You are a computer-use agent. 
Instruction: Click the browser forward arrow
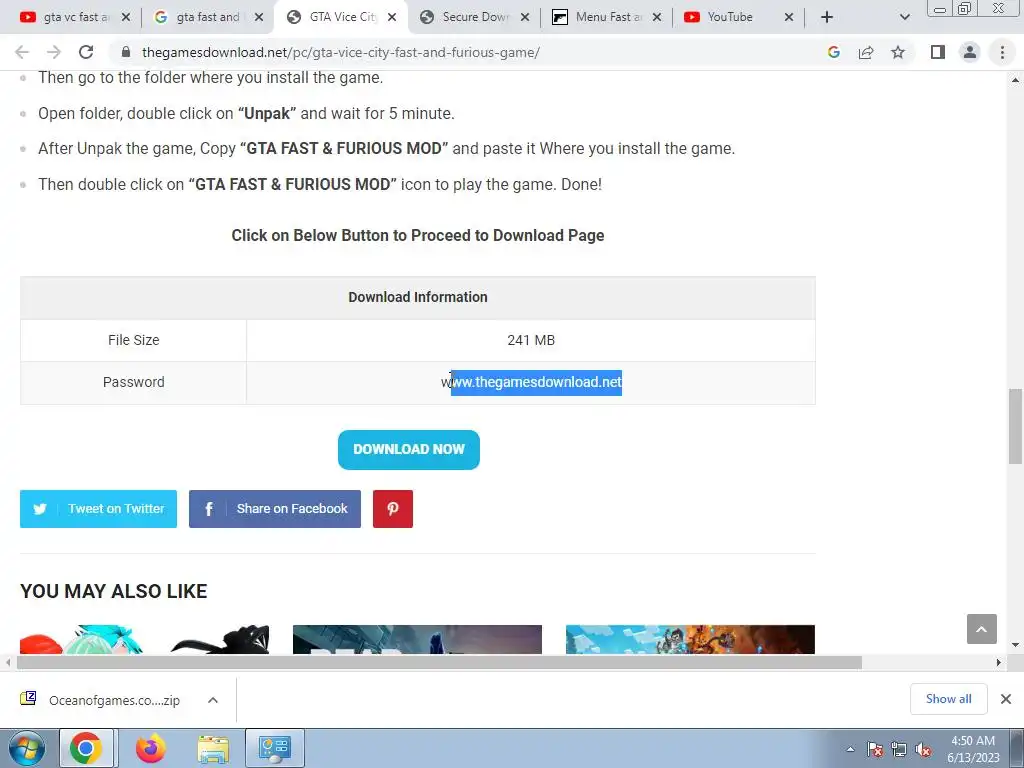54,52
